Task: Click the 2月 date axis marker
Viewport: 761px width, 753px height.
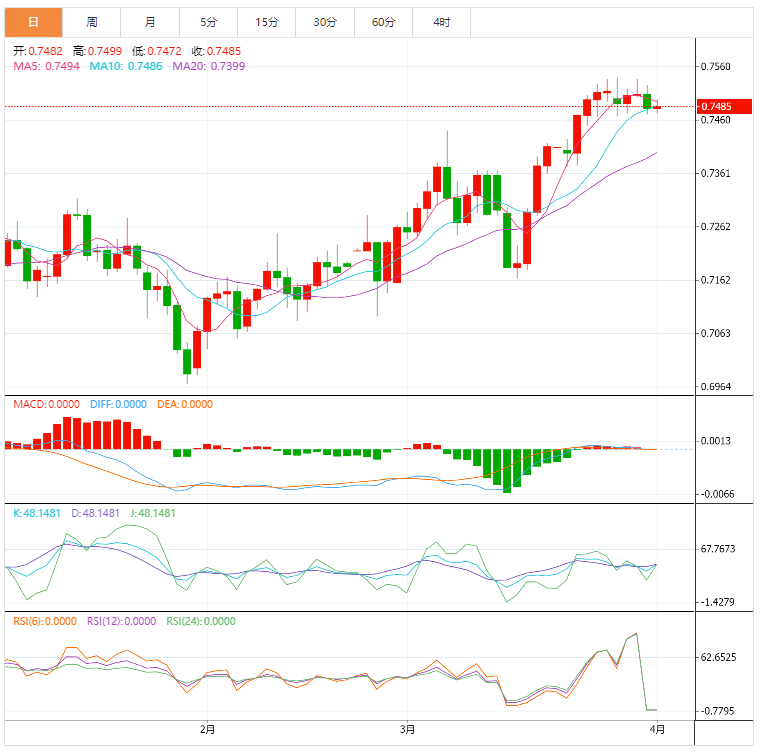Action: click(x=207, y=729)
